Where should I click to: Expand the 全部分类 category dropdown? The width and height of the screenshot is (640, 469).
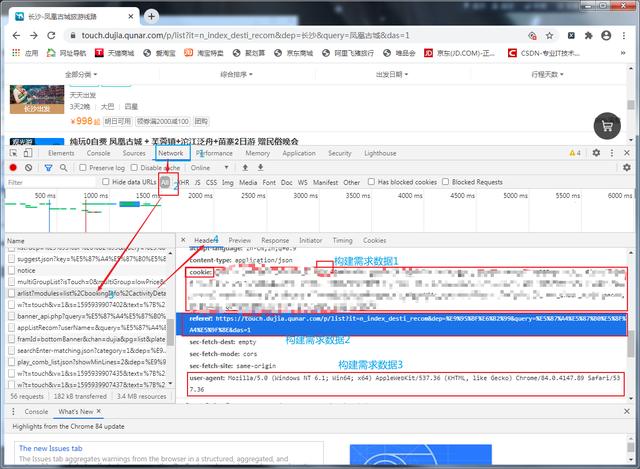(x=81, y=74)
